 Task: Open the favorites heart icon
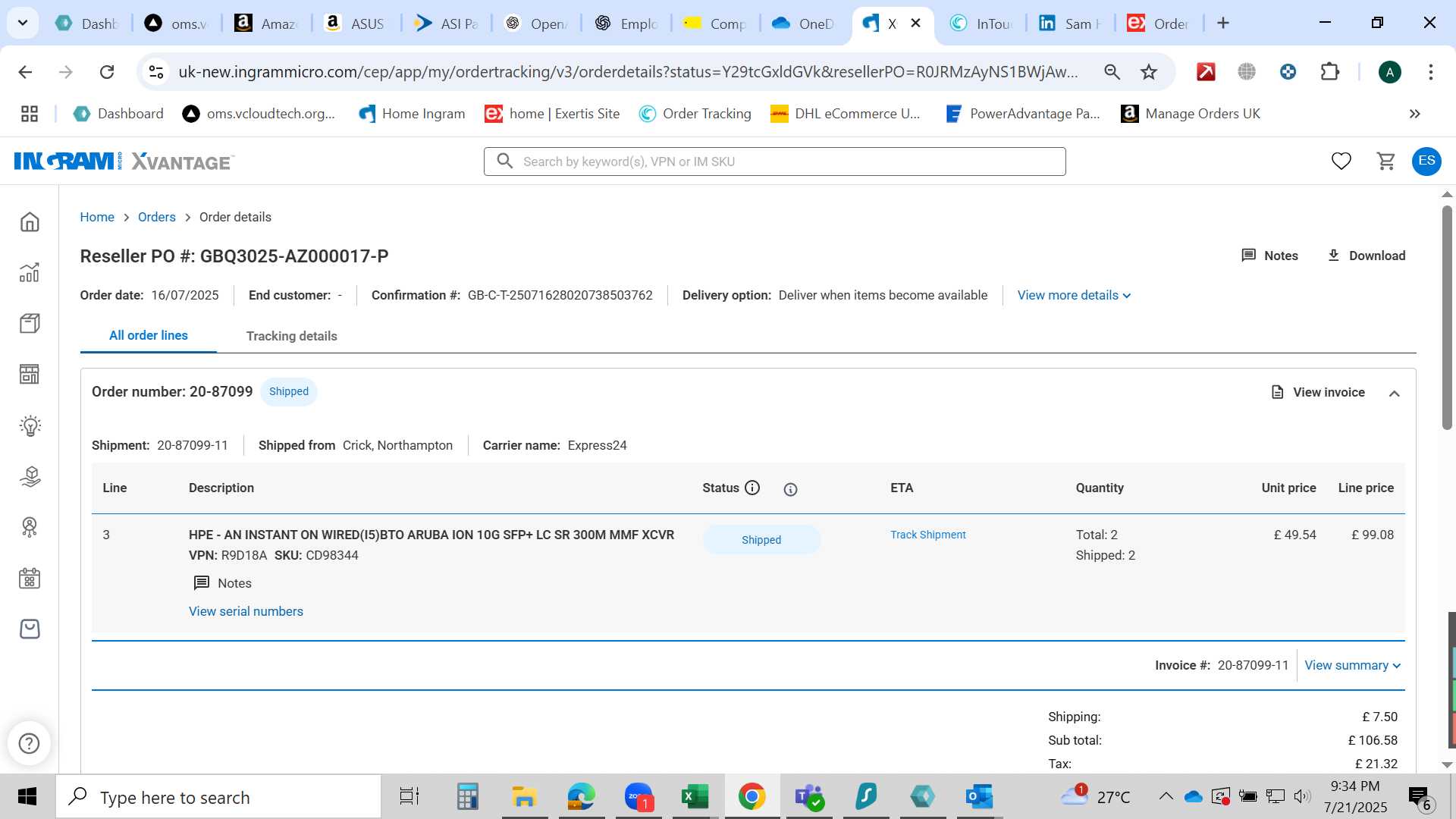pos(1341,161)
